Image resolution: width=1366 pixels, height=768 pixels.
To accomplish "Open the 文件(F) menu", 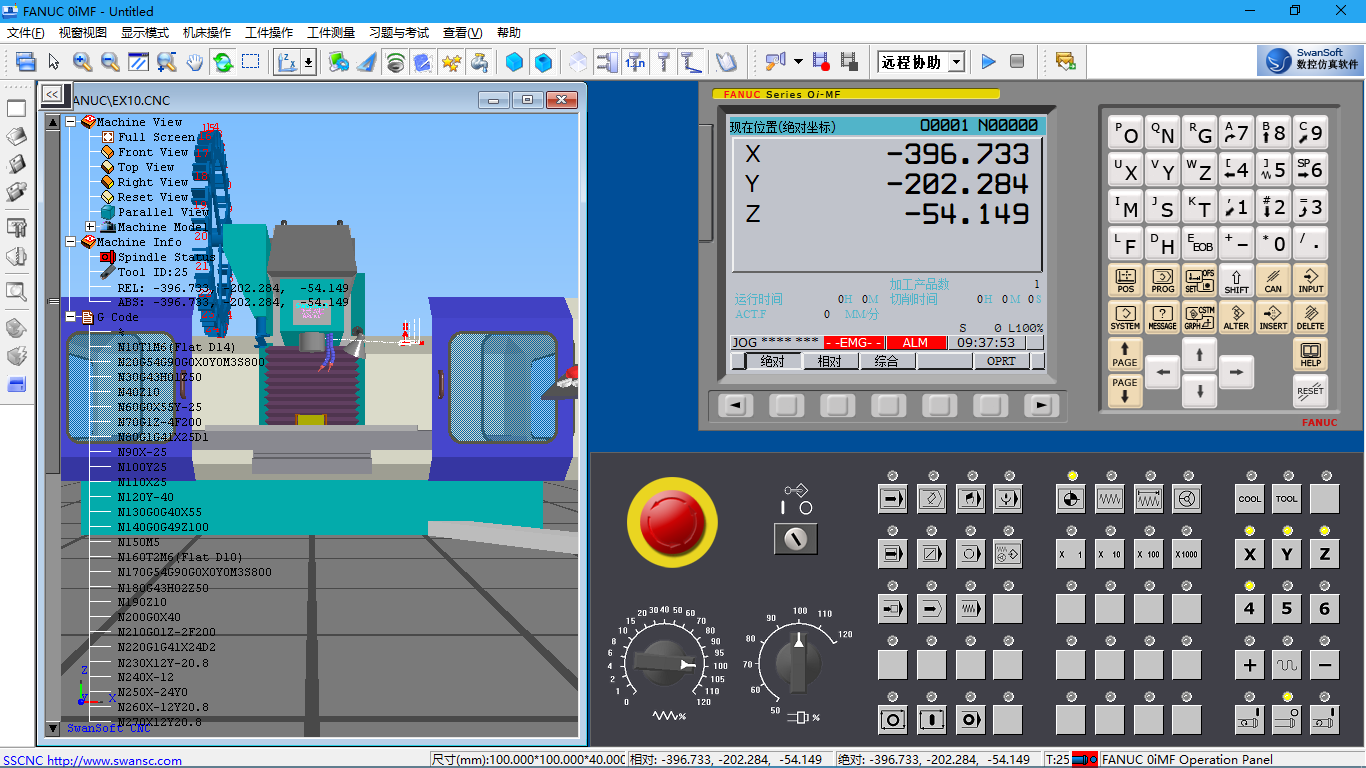I will tap(26, 33).
